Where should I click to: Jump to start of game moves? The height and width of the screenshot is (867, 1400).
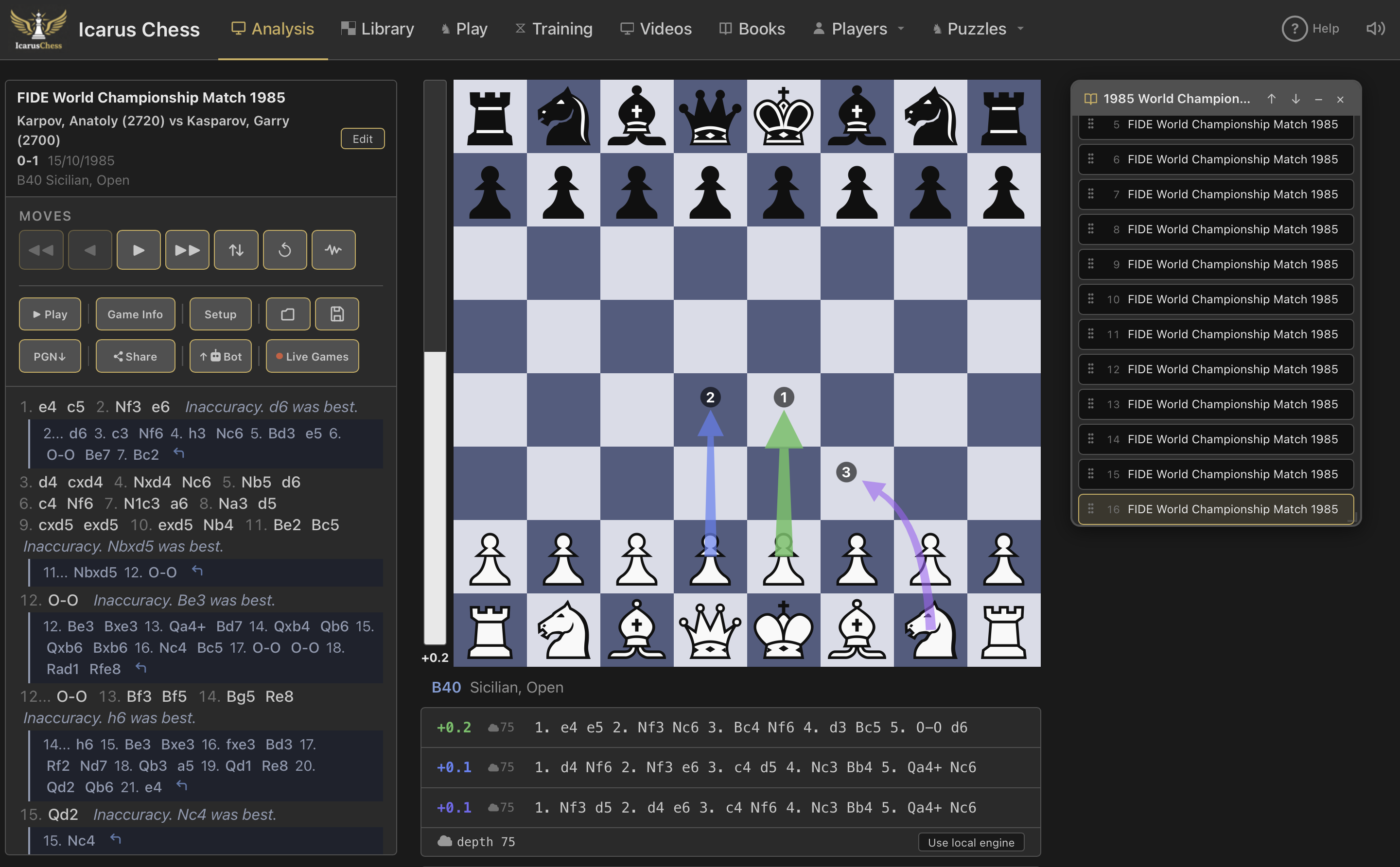(x=41, y=250)
